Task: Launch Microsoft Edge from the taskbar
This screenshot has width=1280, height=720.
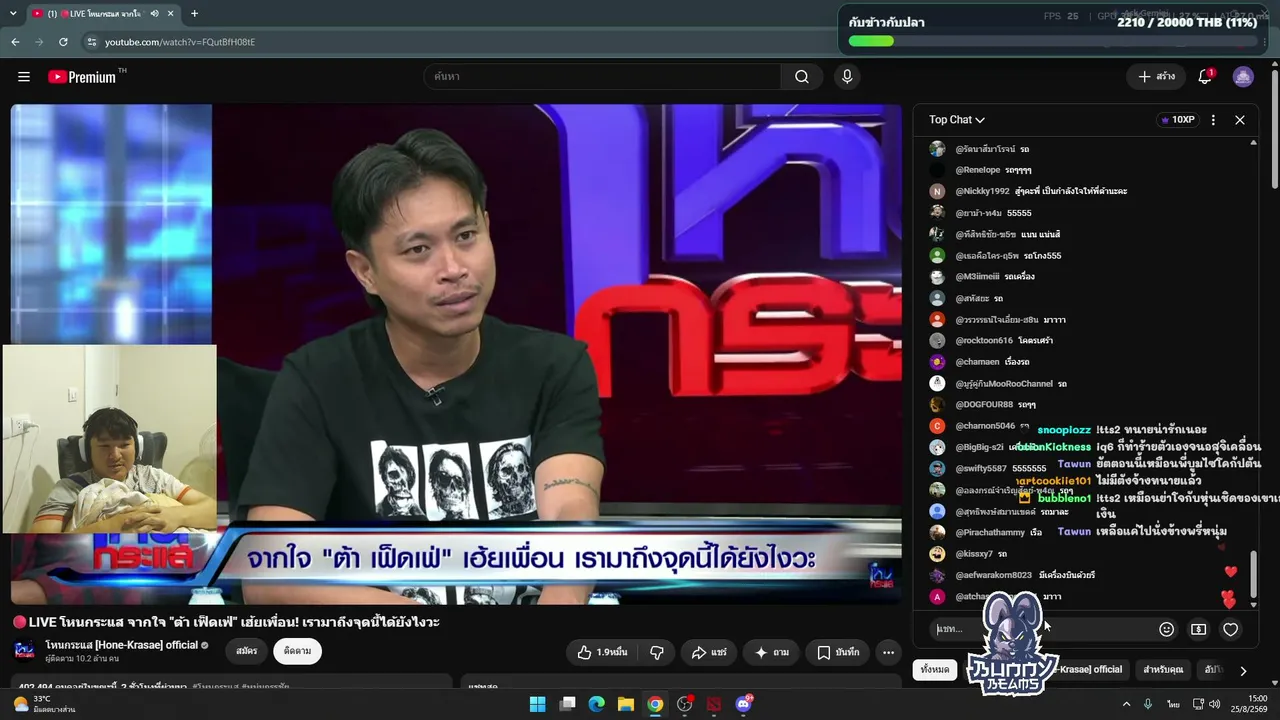Action: [596, 704]
